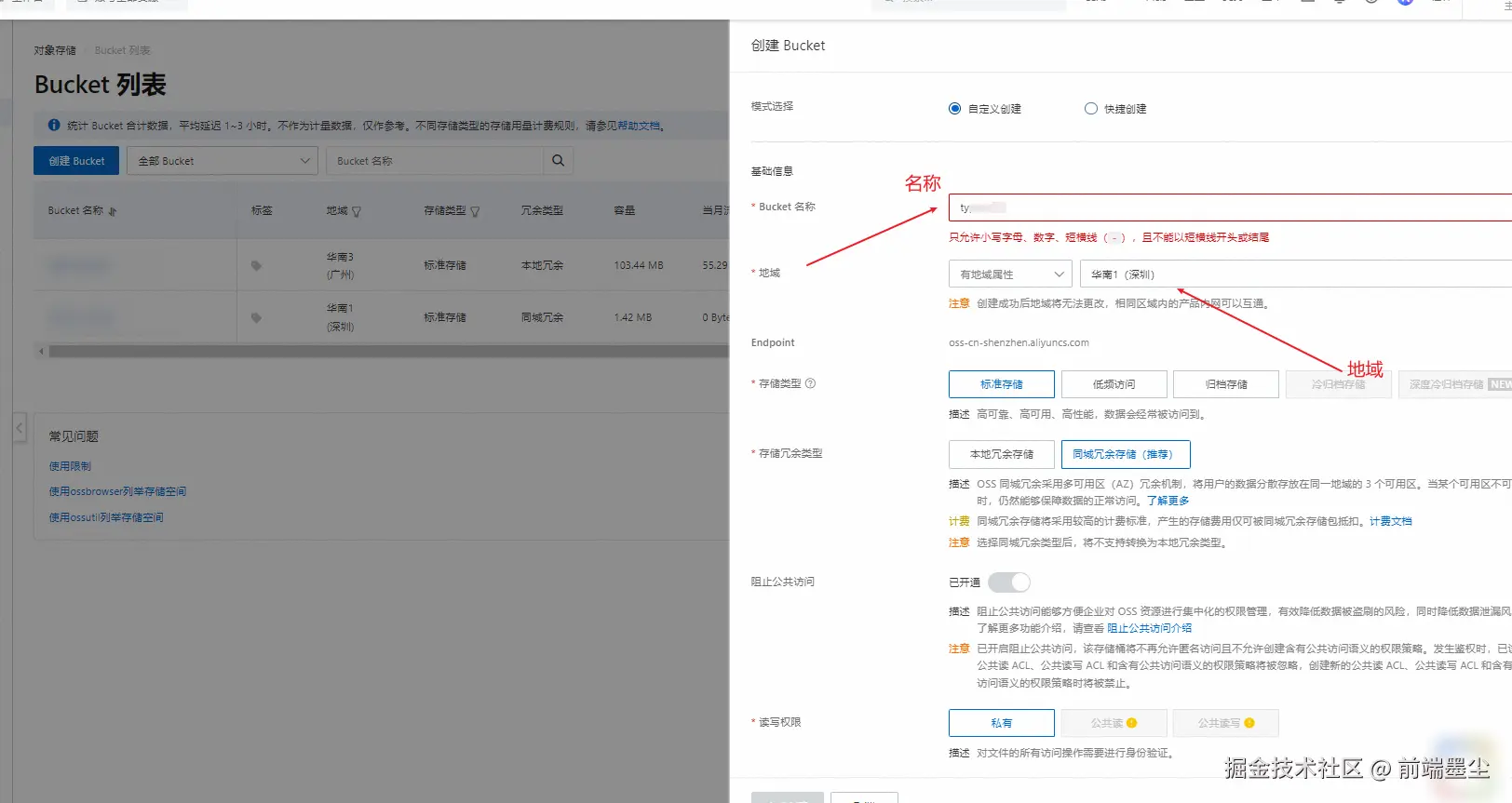Viewport: 1512px width, 803px height.
Task: Toggle the 阻止公共访问 switch
Action: [x=1009, y=582]
